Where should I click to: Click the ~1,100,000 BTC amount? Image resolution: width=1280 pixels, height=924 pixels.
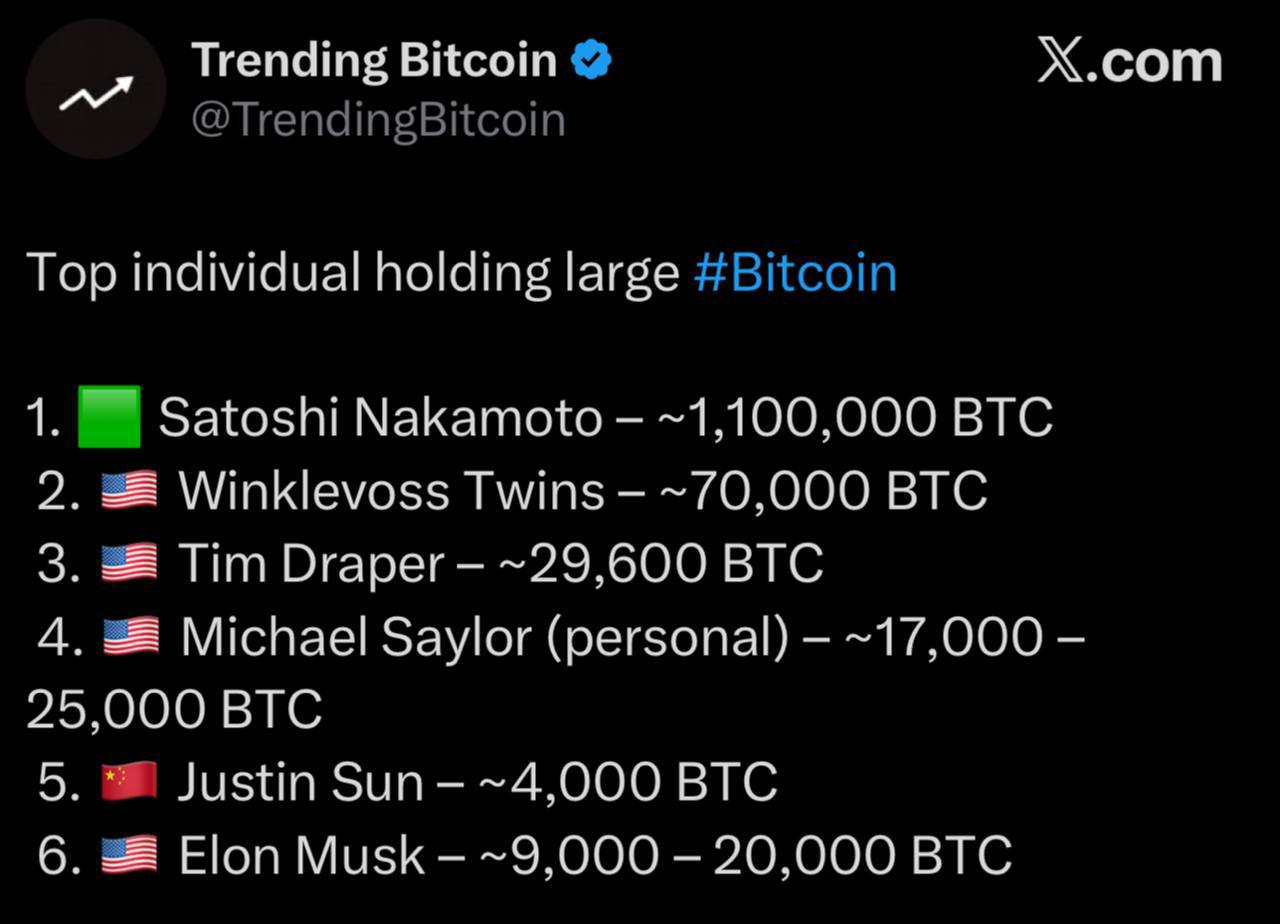tap(855, 417)
